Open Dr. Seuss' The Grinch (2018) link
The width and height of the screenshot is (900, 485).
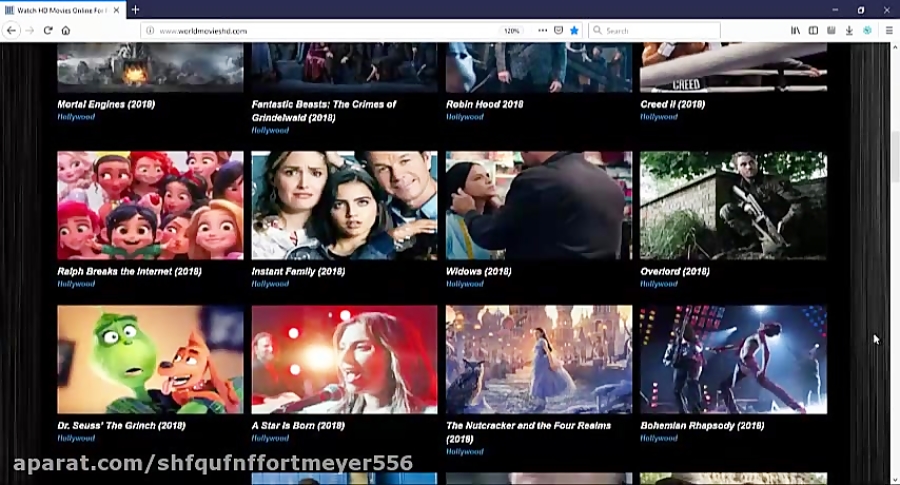[x=121, y=426]
